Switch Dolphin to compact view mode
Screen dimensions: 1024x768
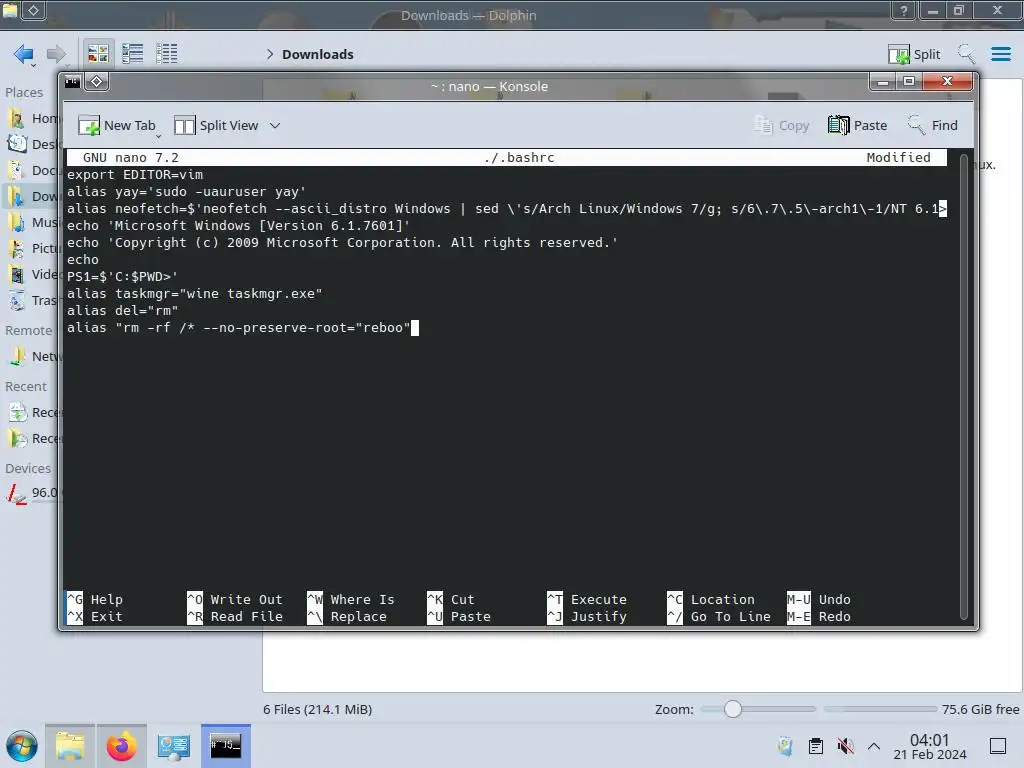133,54
